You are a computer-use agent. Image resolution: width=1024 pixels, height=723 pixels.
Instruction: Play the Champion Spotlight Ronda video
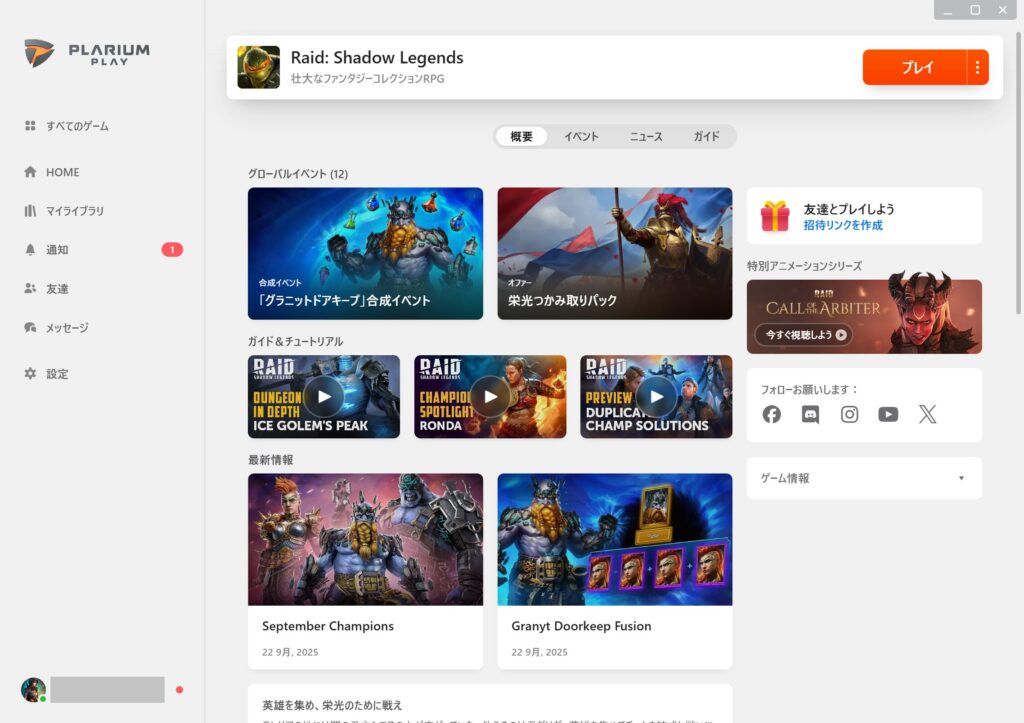(x=490, y=396)
